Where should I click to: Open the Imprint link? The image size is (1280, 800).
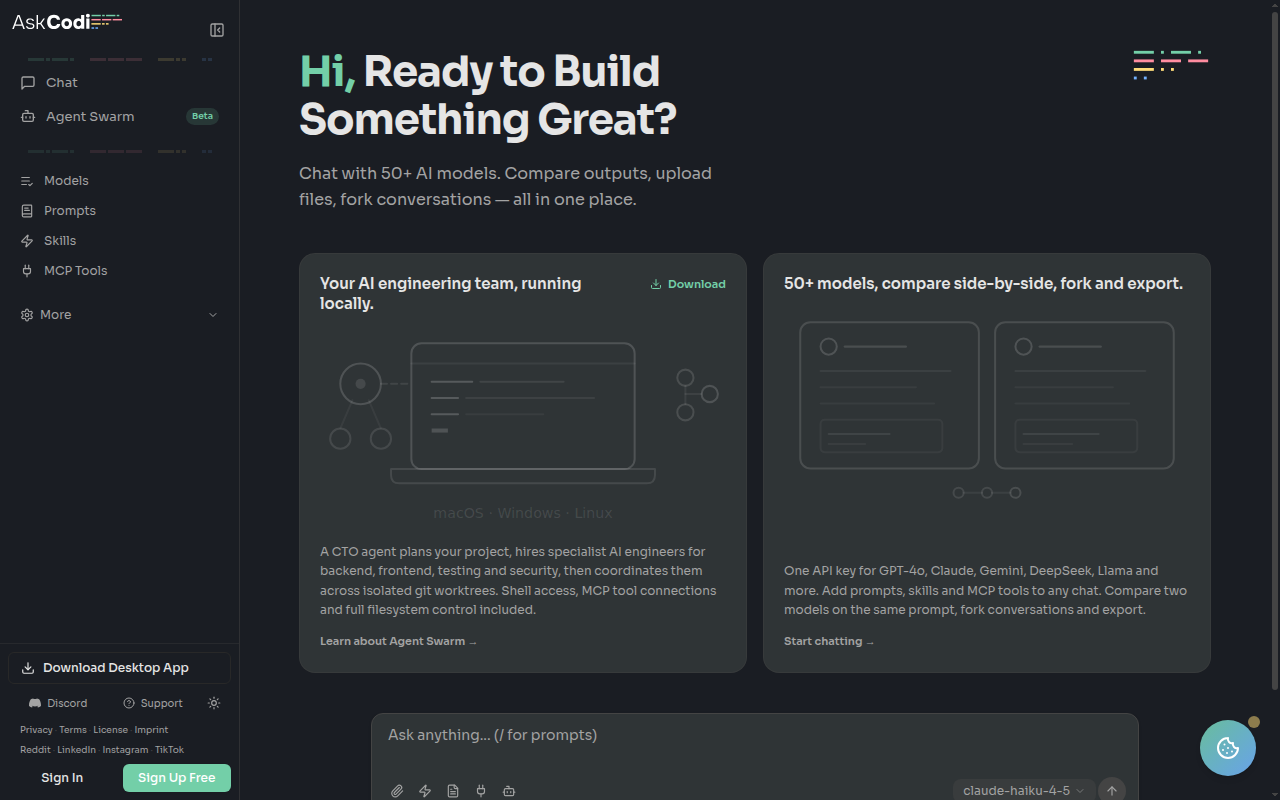pyautogui.click(x=151, y=730)
